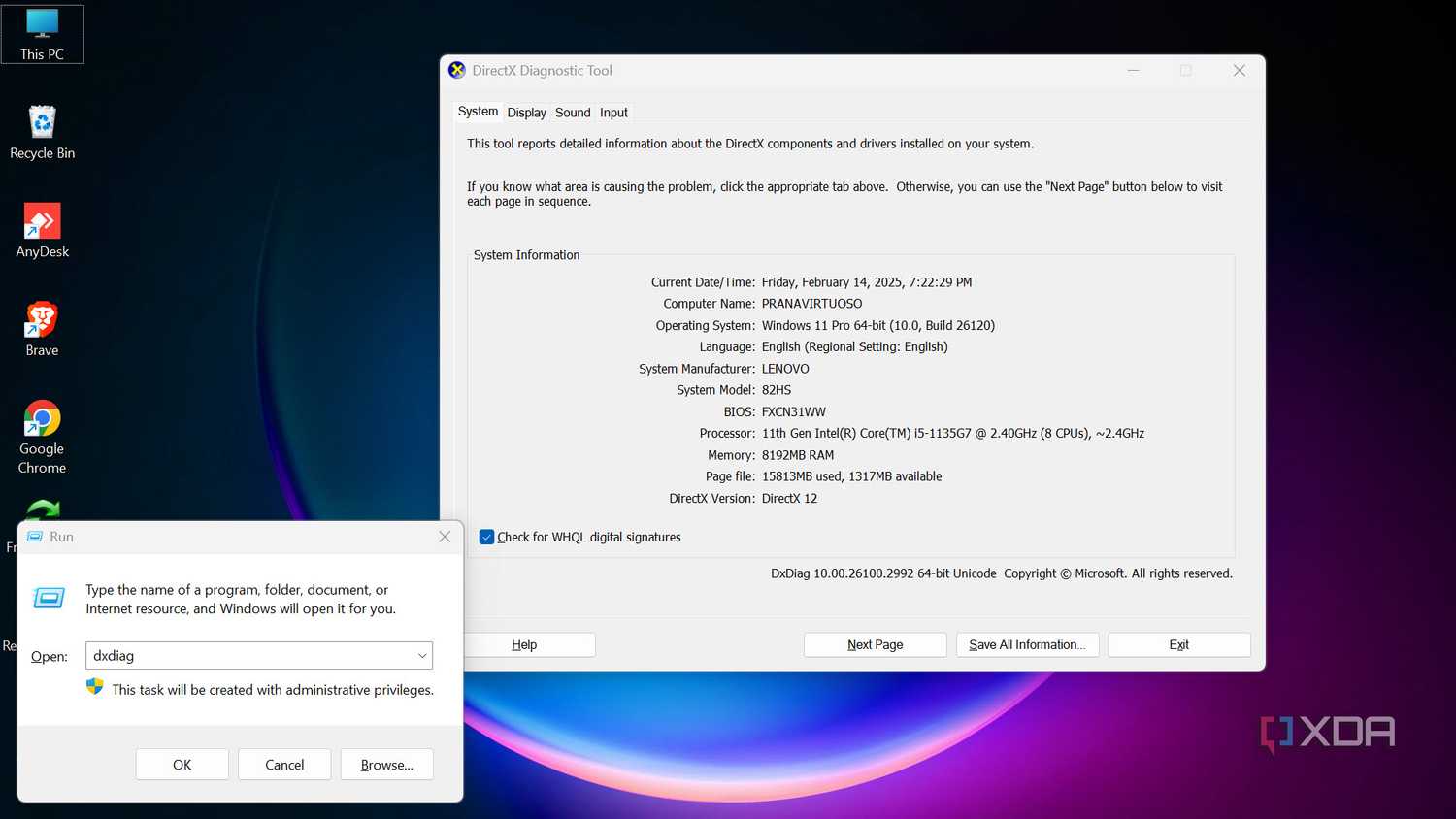Click the Help button in DirectX tool
The image size is (1456, 819).
click(524, 645)
